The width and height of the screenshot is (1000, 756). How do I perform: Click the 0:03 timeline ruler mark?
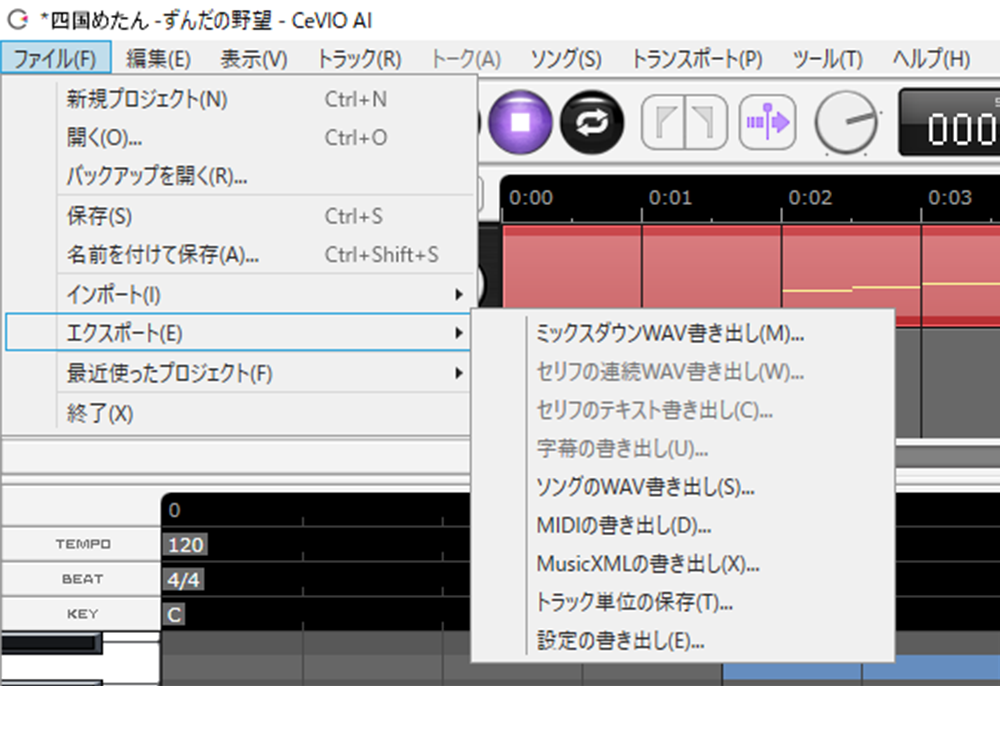pos(950,197)
